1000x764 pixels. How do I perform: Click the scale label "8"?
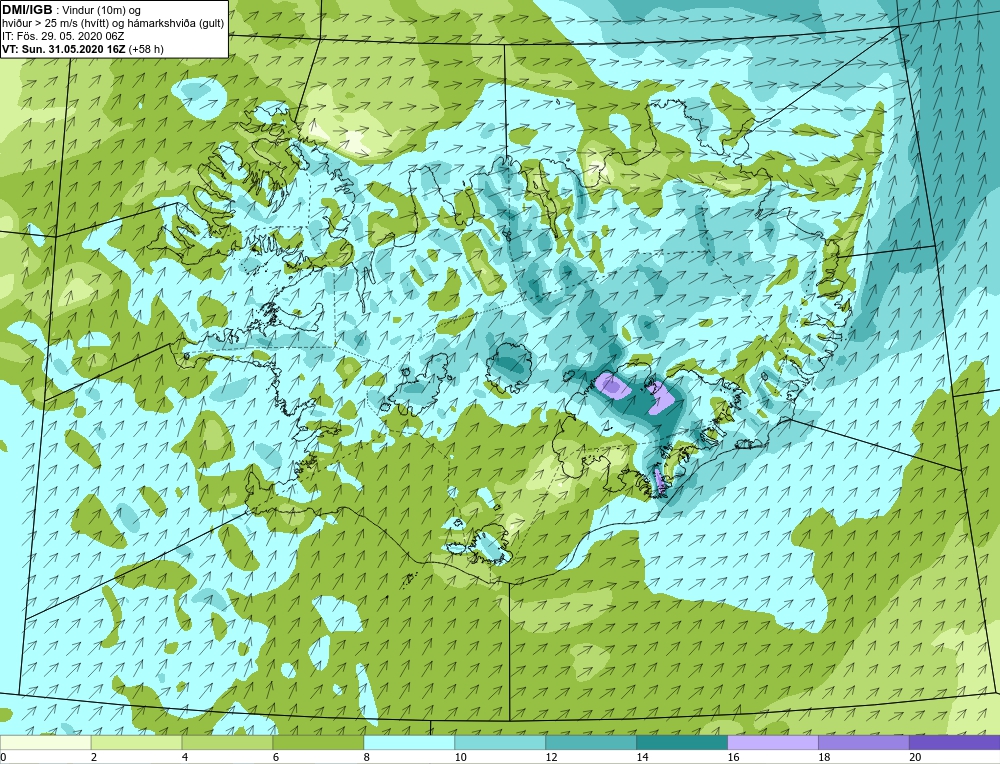(367, 757)
